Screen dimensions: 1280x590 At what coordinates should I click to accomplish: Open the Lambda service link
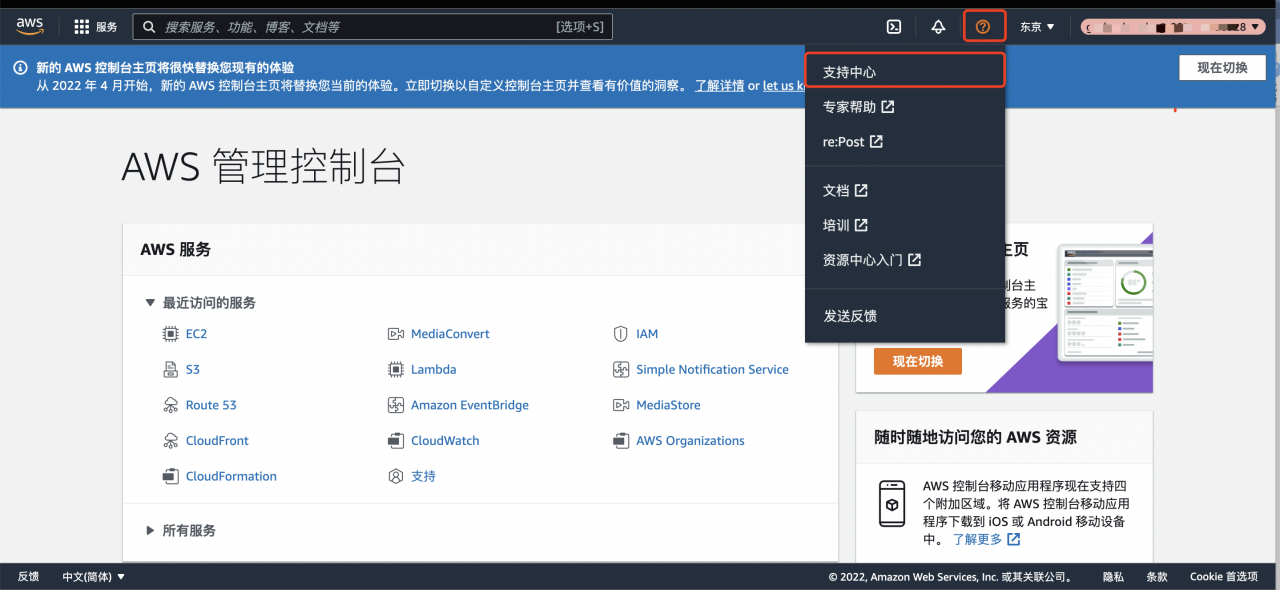pos(433,370)
